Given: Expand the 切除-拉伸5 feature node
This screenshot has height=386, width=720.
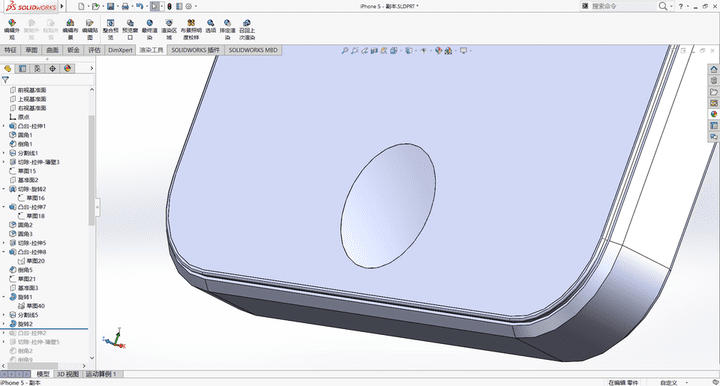Looking at the screenshot, I should 4,243.
